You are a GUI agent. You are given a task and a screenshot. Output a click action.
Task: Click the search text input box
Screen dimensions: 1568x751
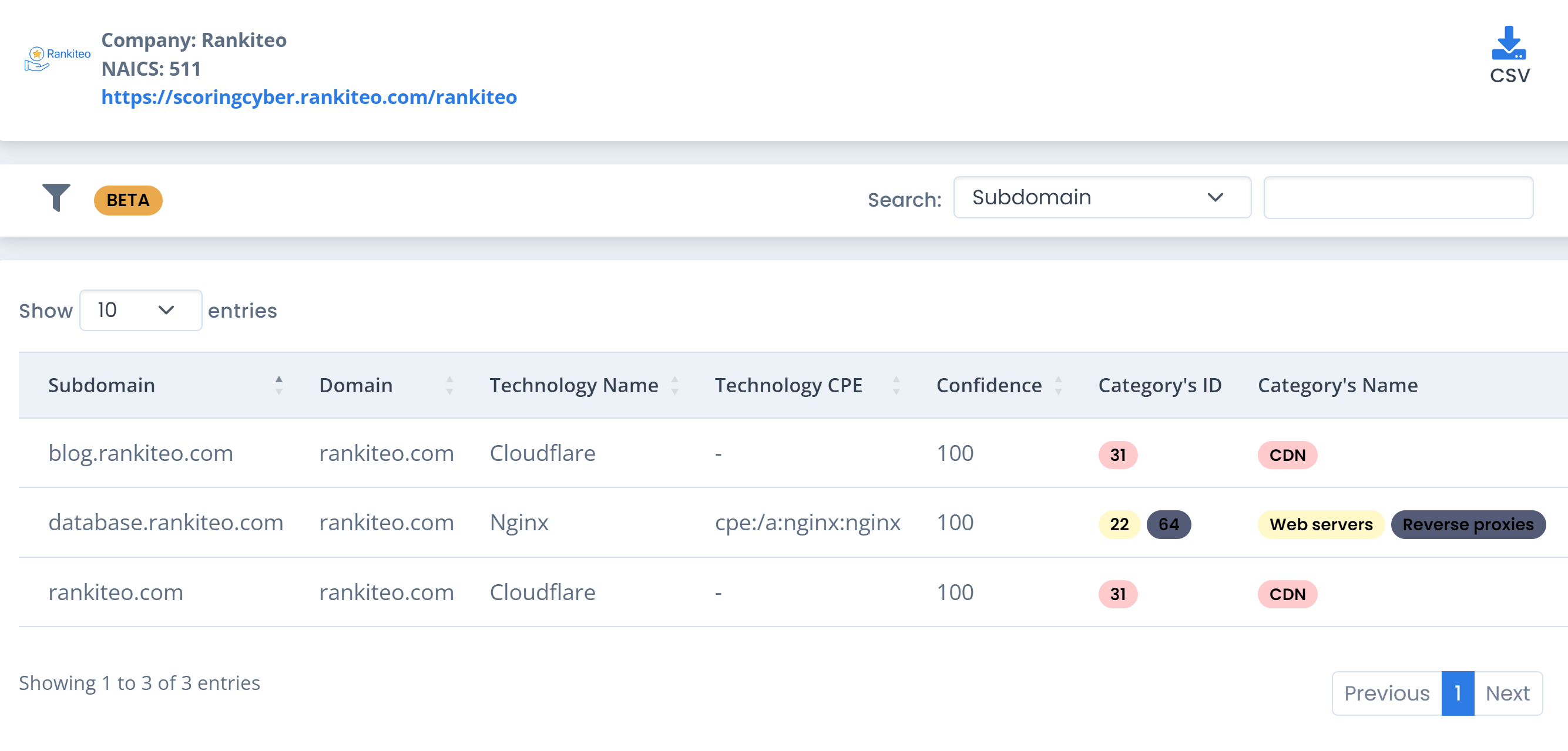[1398, 197]
